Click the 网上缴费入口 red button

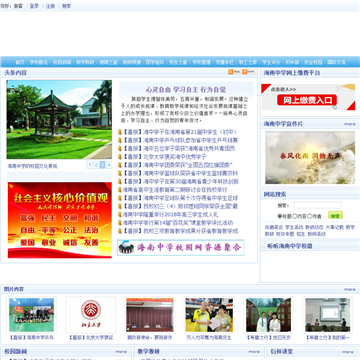[x=307, y=100]
